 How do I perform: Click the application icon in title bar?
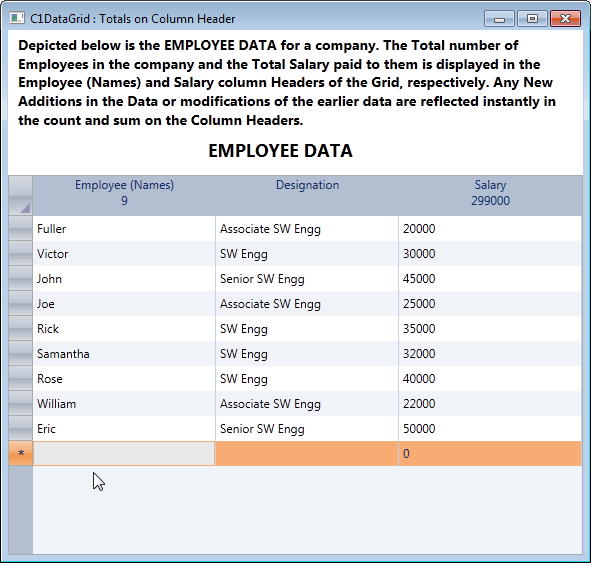click(17, 18)
